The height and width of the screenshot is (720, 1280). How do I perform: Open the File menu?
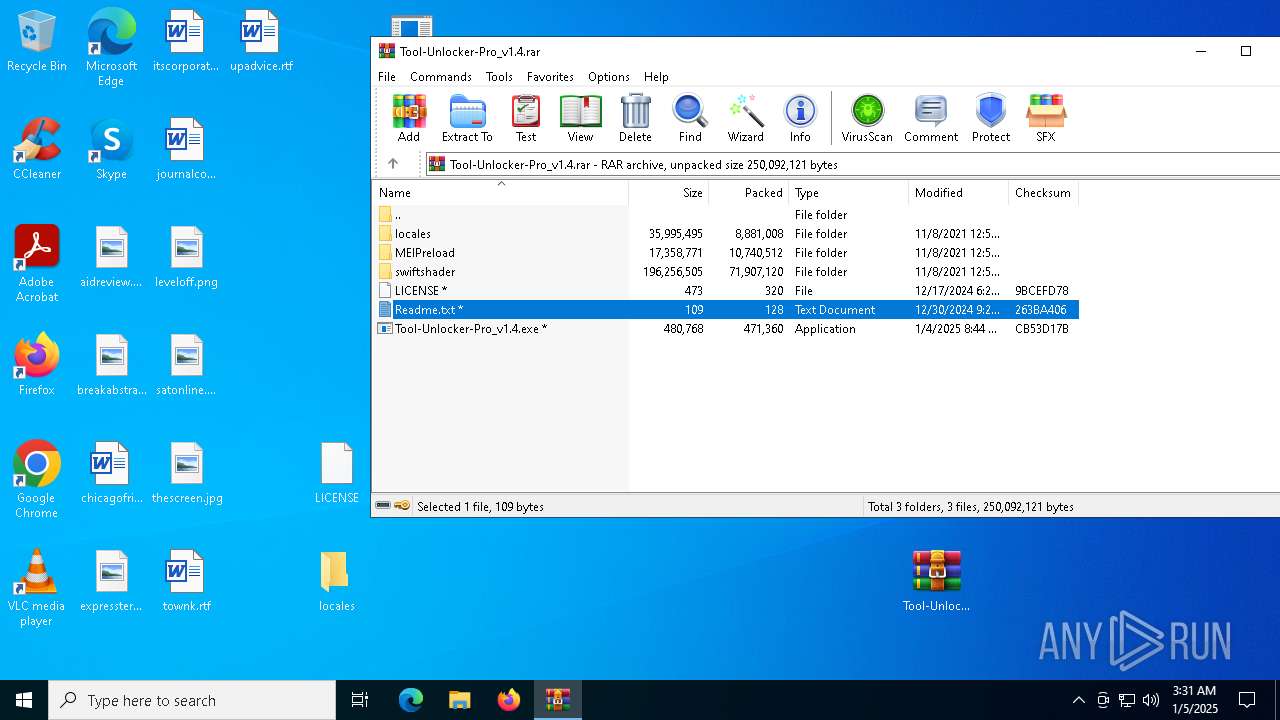pos(387,77)
